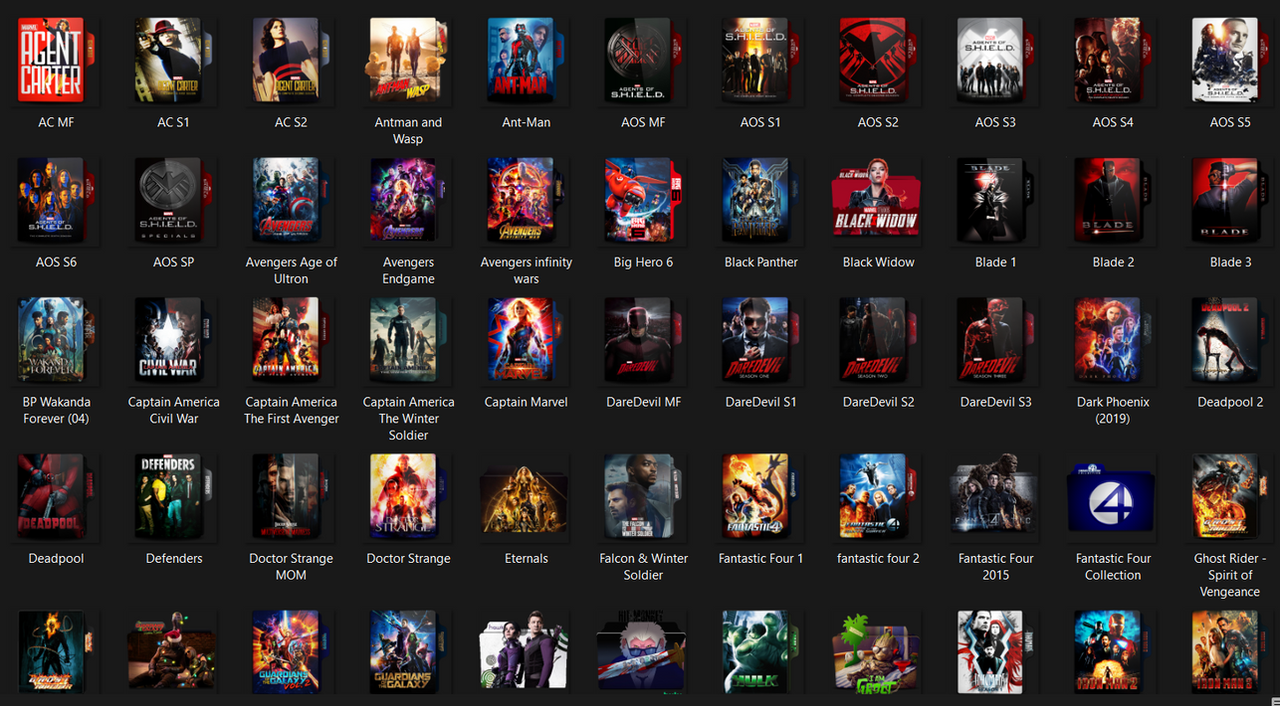Click the 'Ant-Man' file name label
Image resolution: width=1280 pixels, height=706 pixels.
tap(526, 122)
